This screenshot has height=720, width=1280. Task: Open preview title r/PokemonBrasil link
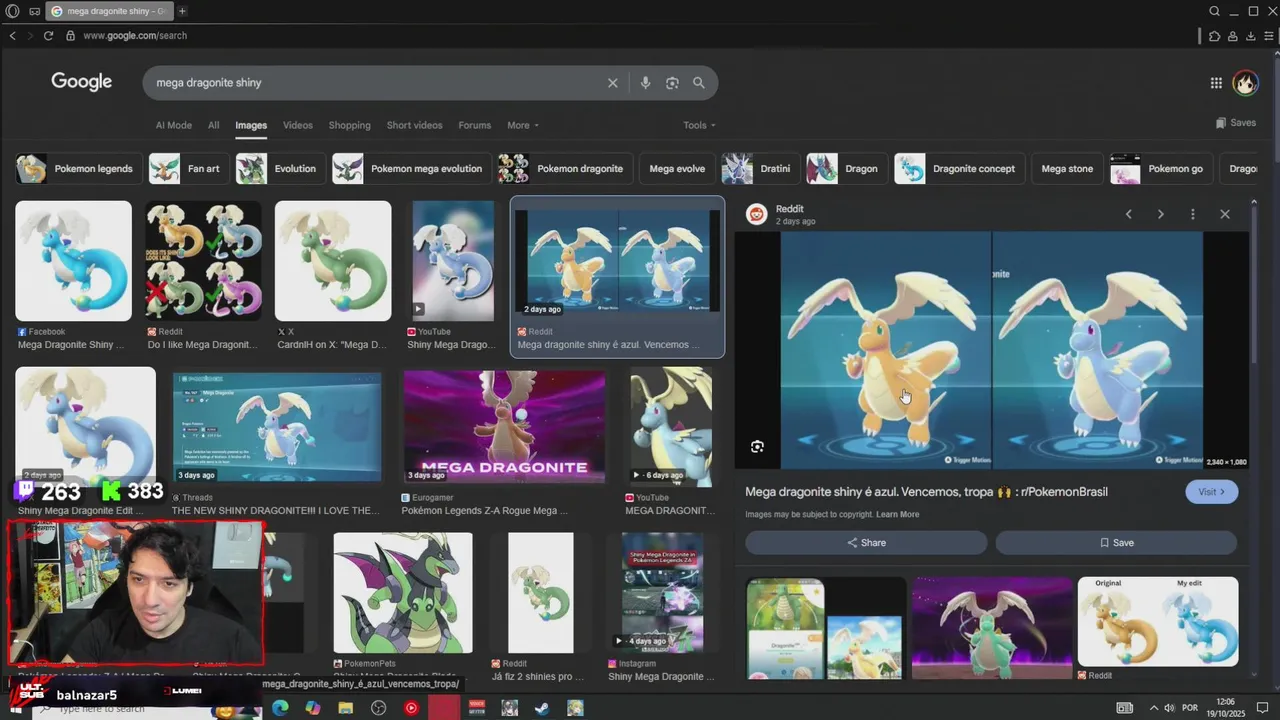(x=926, y=492)
